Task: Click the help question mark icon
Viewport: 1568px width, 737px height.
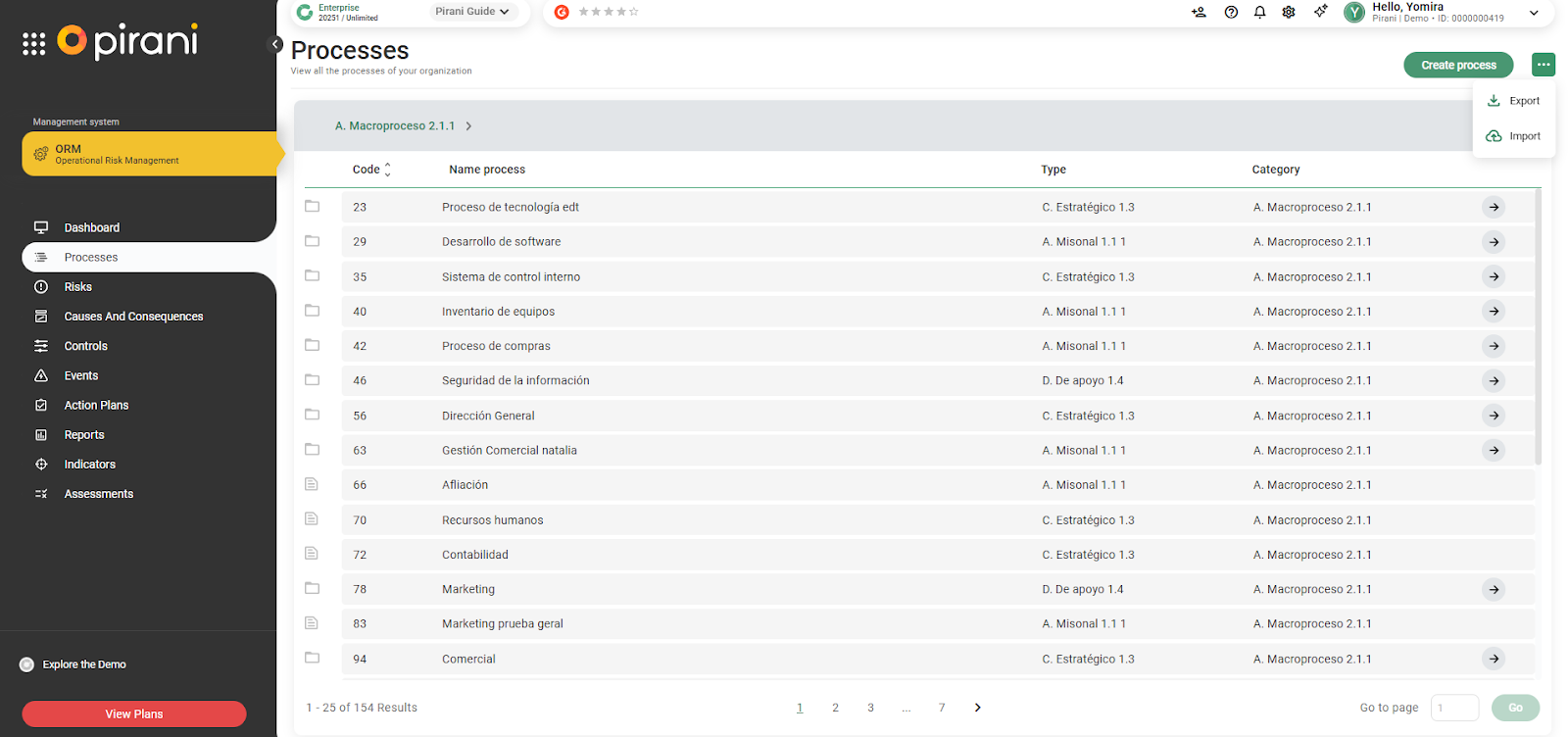Action: click(1231, 12)
